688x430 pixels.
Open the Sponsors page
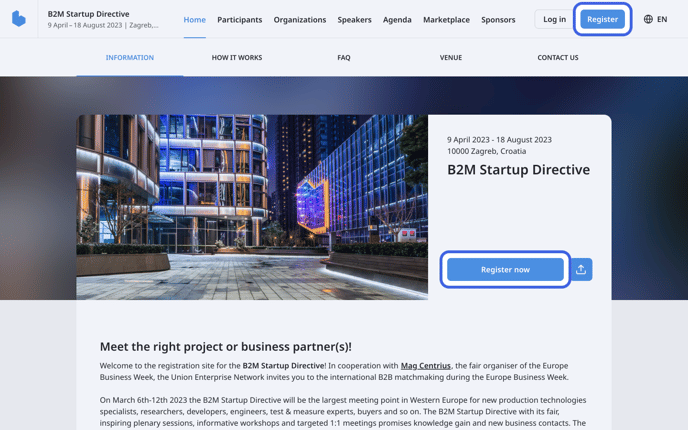pos(498,20)
